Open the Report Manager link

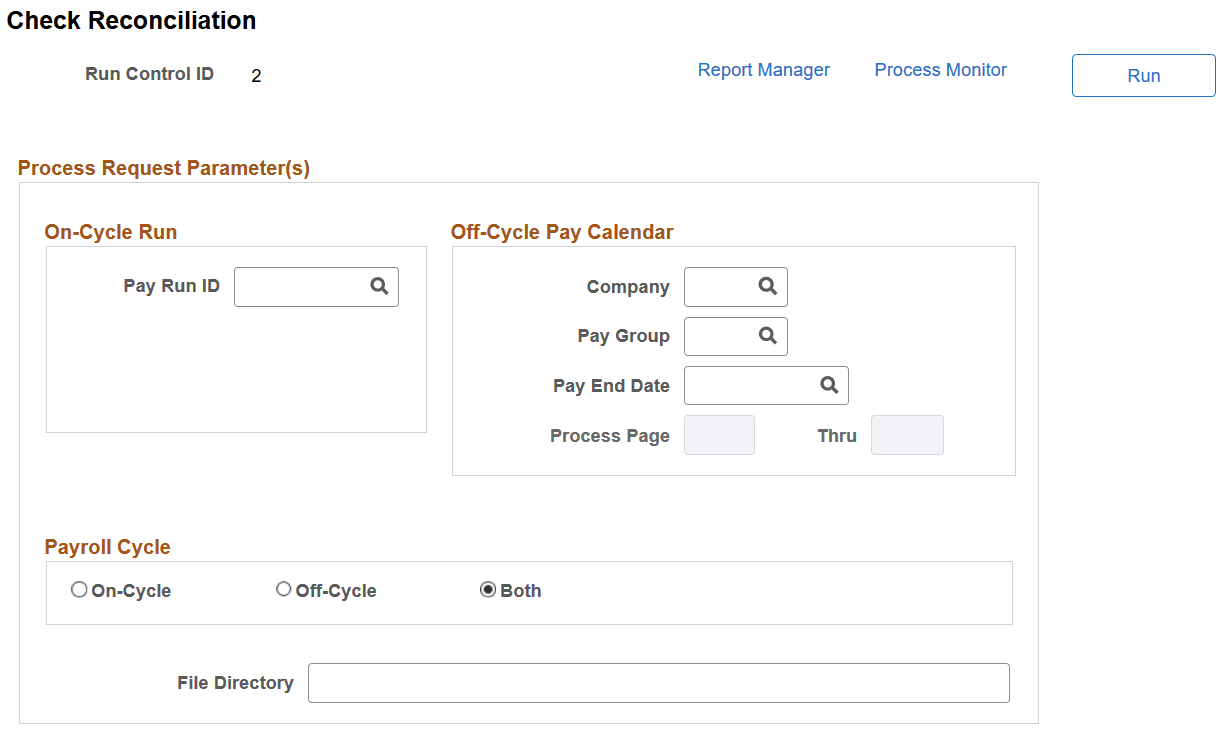pyautogui.click(x=764, y=70)
